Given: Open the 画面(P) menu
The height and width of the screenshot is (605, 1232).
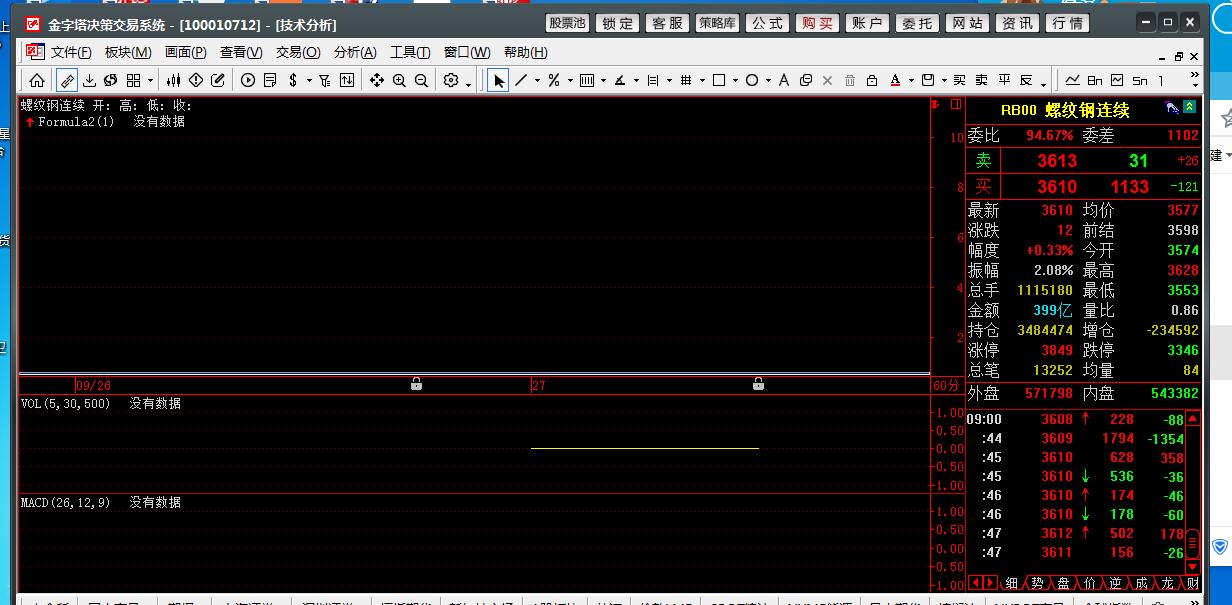Looking at the screenshot, I should click(x=186, y=52).
